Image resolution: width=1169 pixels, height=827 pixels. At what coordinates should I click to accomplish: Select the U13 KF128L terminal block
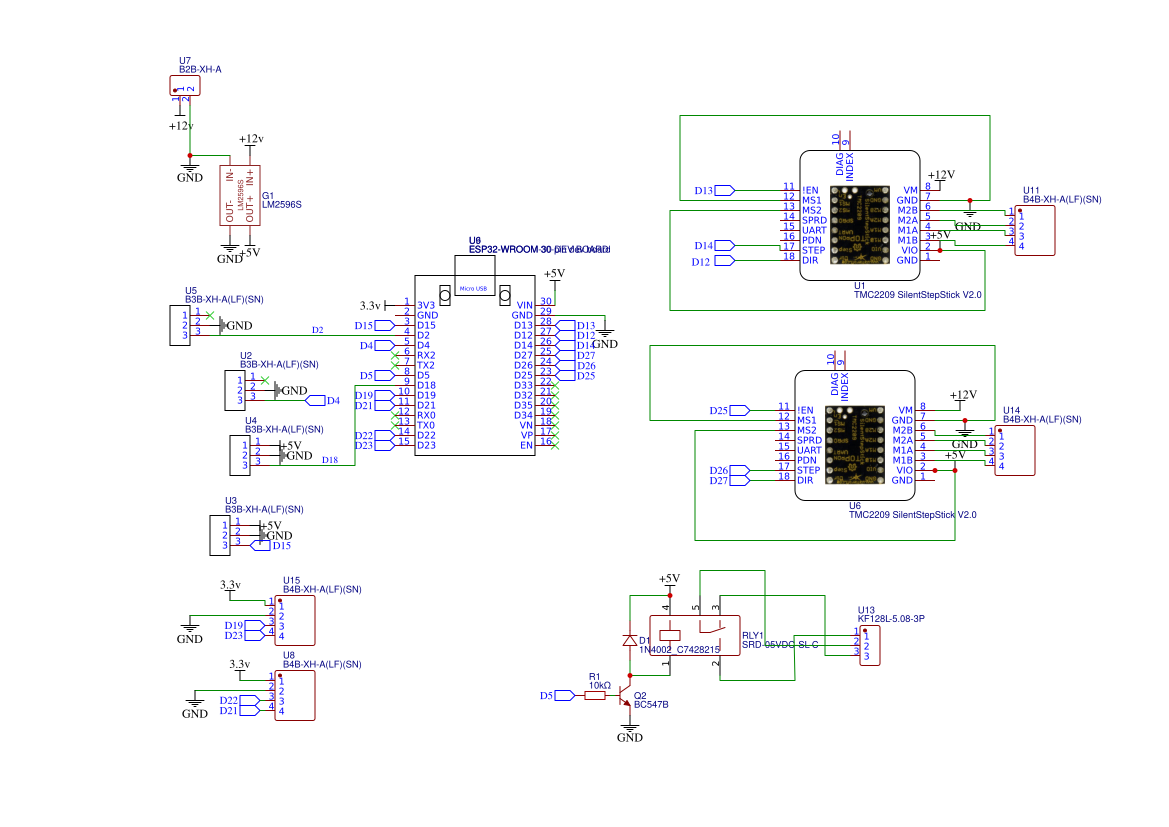[x=869, y=646]
